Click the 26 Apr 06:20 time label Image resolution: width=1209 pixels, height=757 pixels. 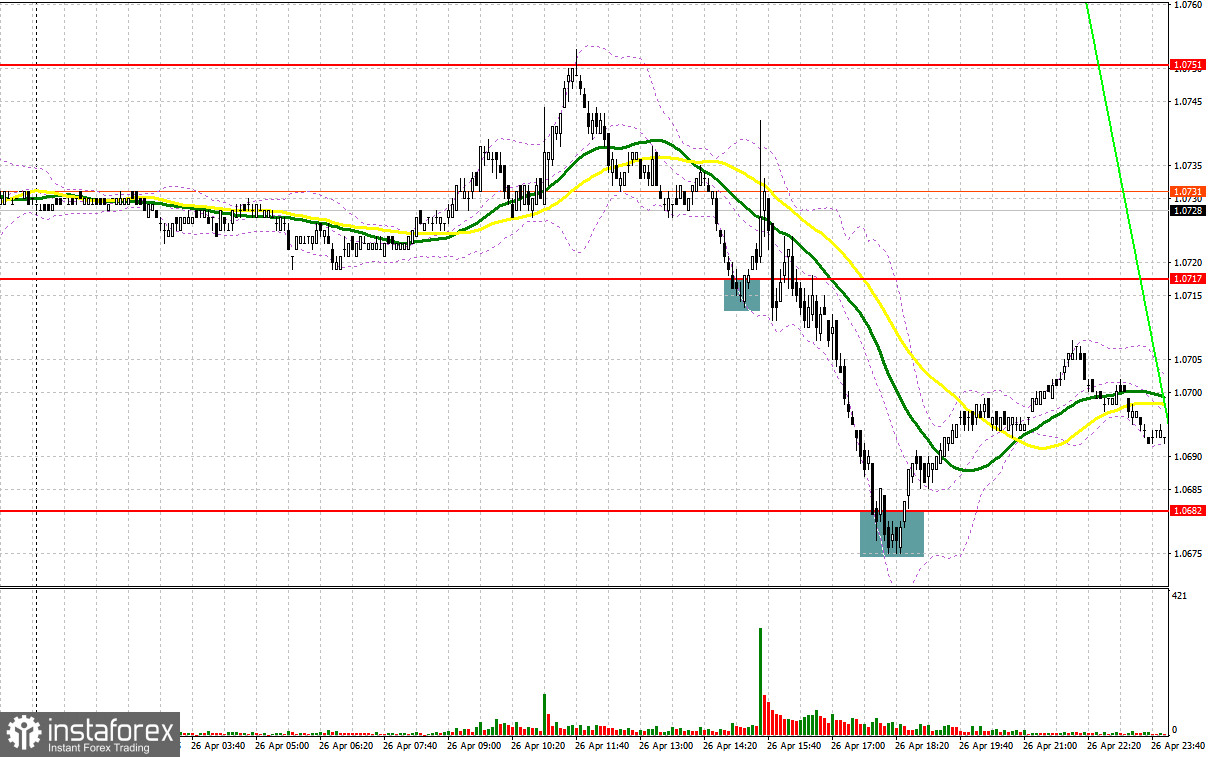click(346, 745)
